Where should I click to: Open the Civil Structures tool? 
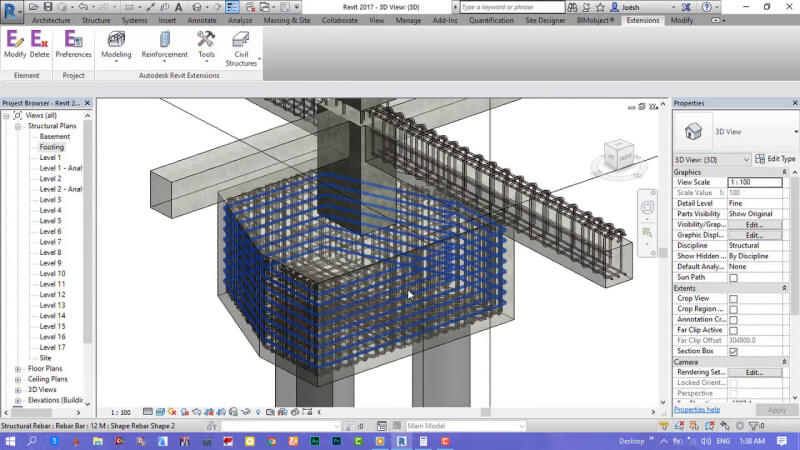(x=241, y=49)
